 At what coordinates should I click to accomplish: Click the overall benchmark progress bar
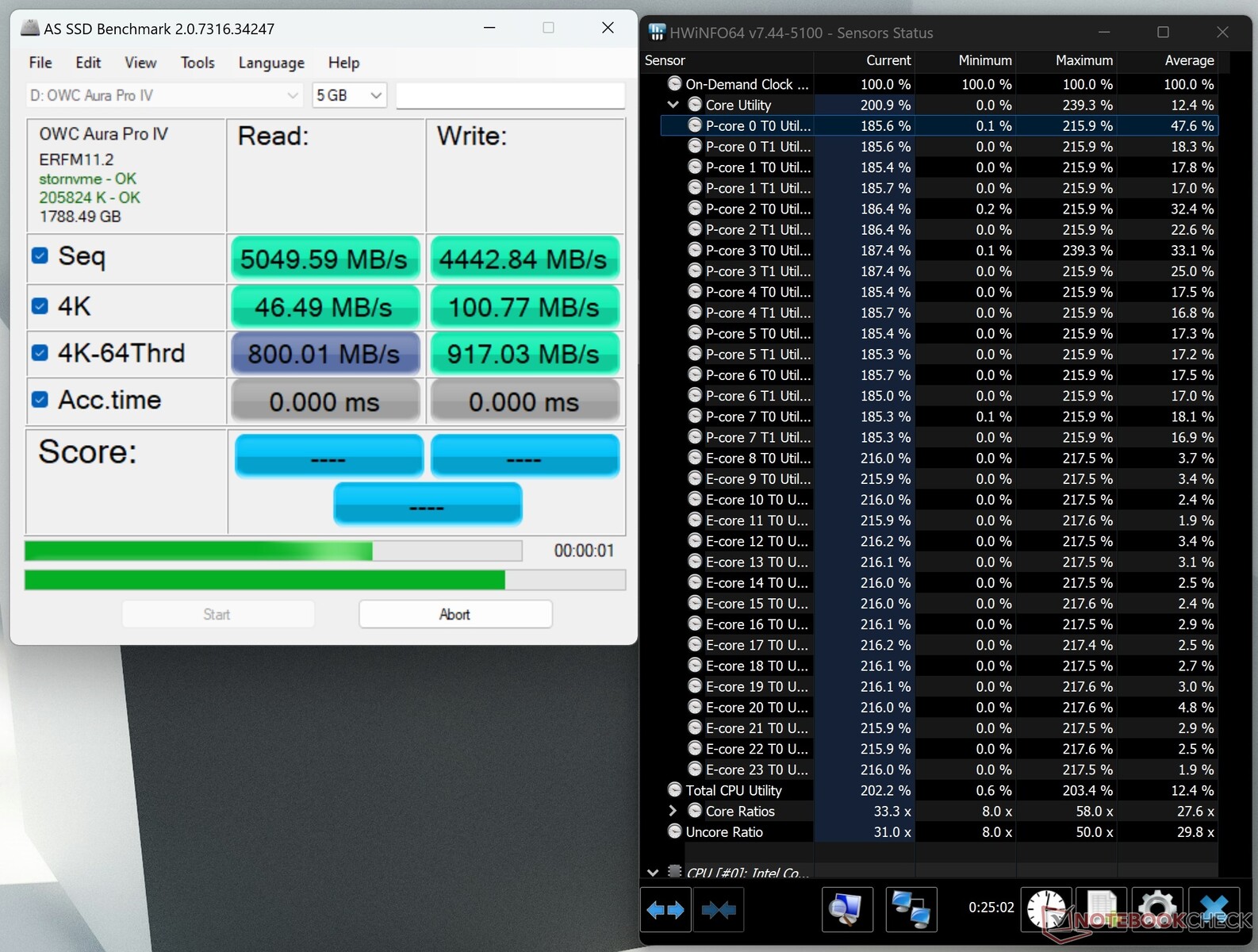click(325, 580)
